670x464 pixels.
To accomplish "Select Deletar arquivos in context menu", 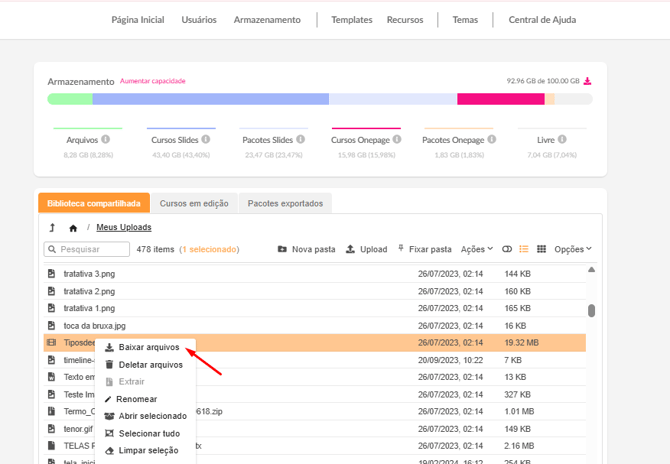I will tap(150, 365).
